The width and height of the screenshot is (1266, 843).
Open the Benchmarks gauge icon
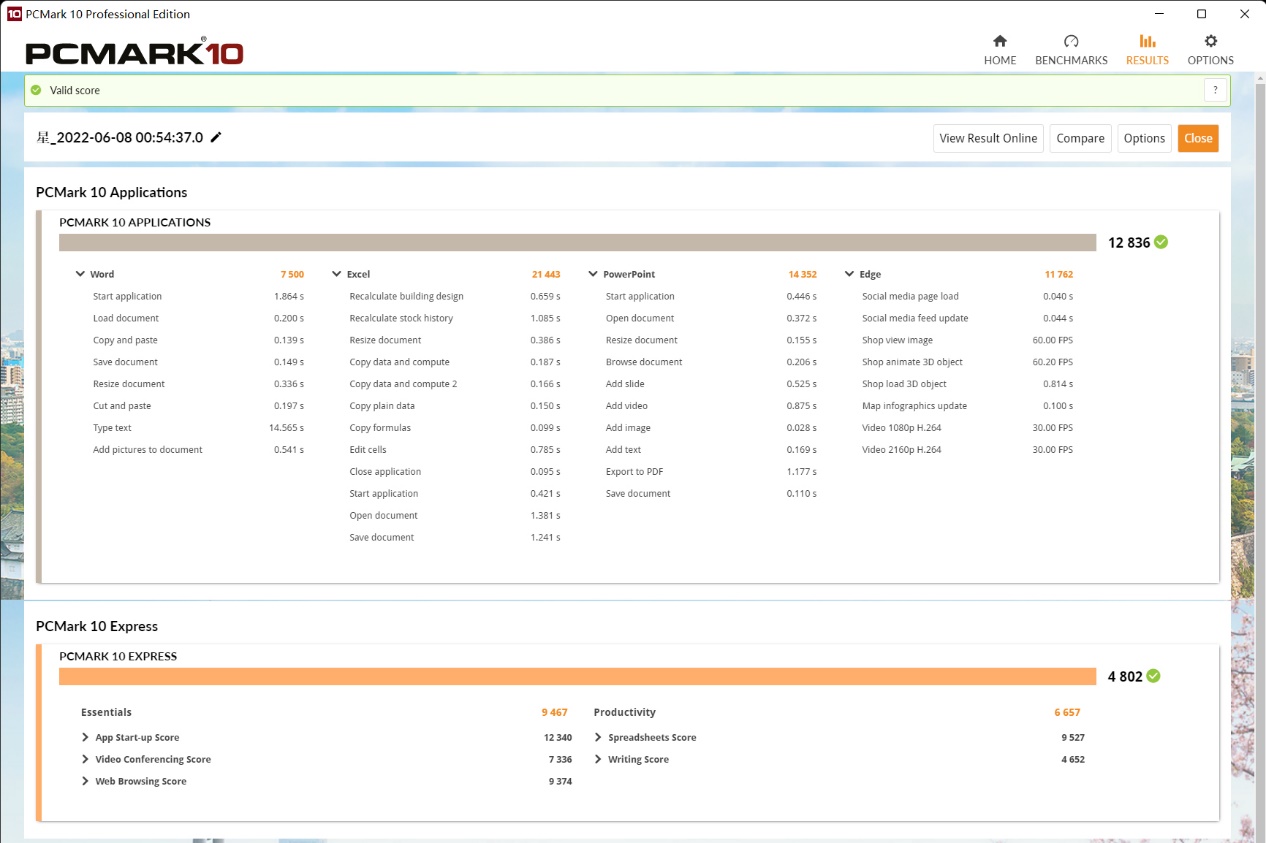point(1071,41)
